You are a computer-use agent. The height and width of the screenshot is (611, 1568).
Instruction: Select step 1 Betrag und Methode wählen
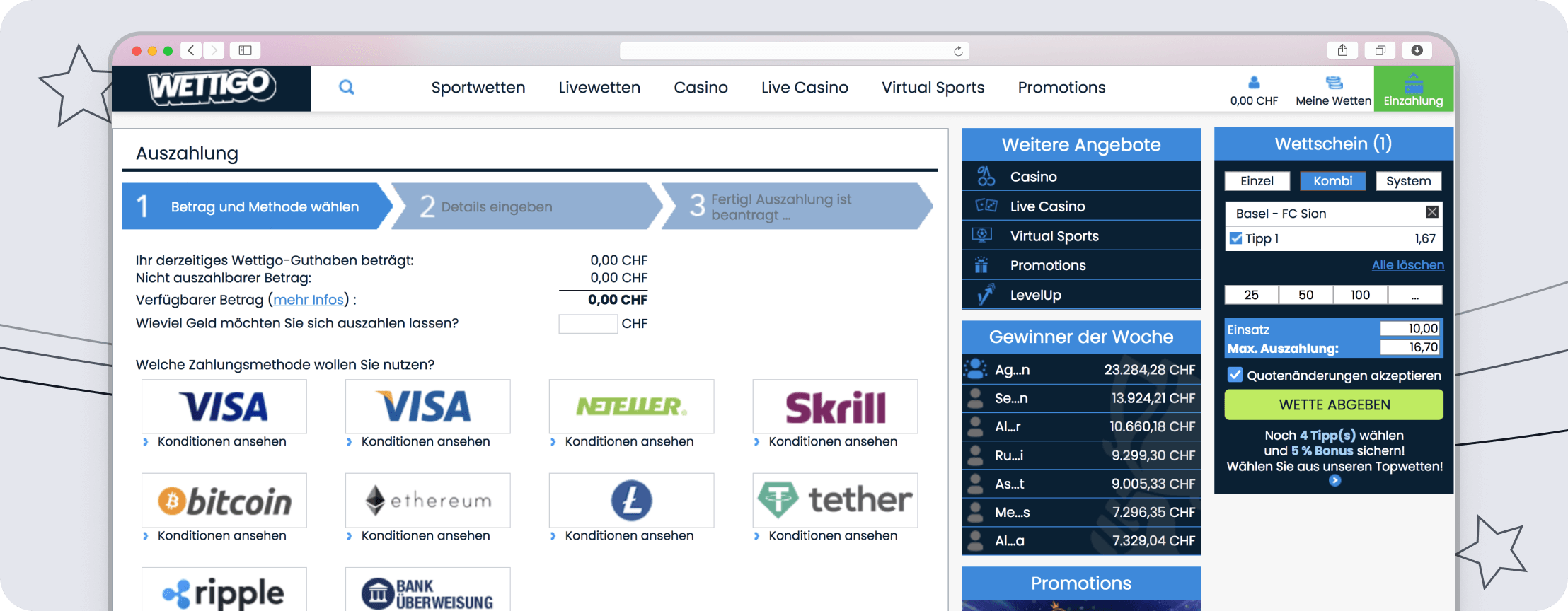[257, 206]
